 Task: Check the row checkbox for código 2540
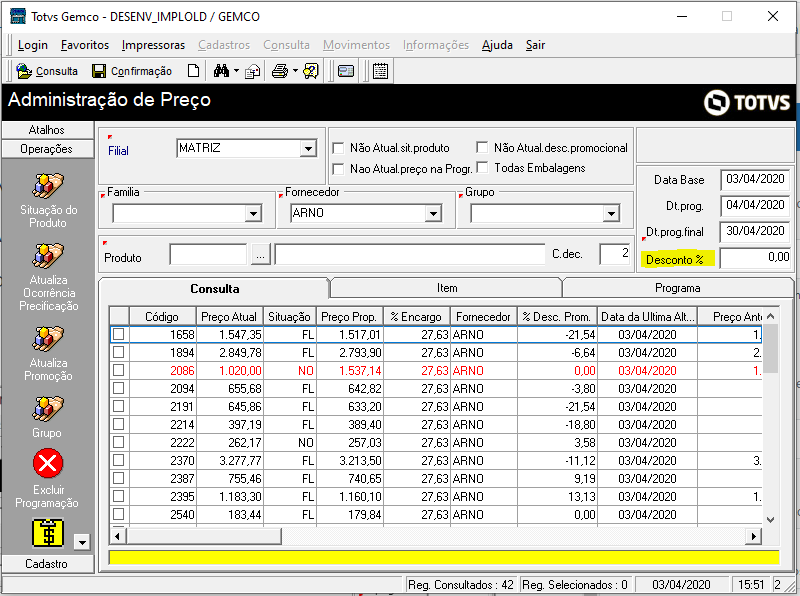[118, 514]
